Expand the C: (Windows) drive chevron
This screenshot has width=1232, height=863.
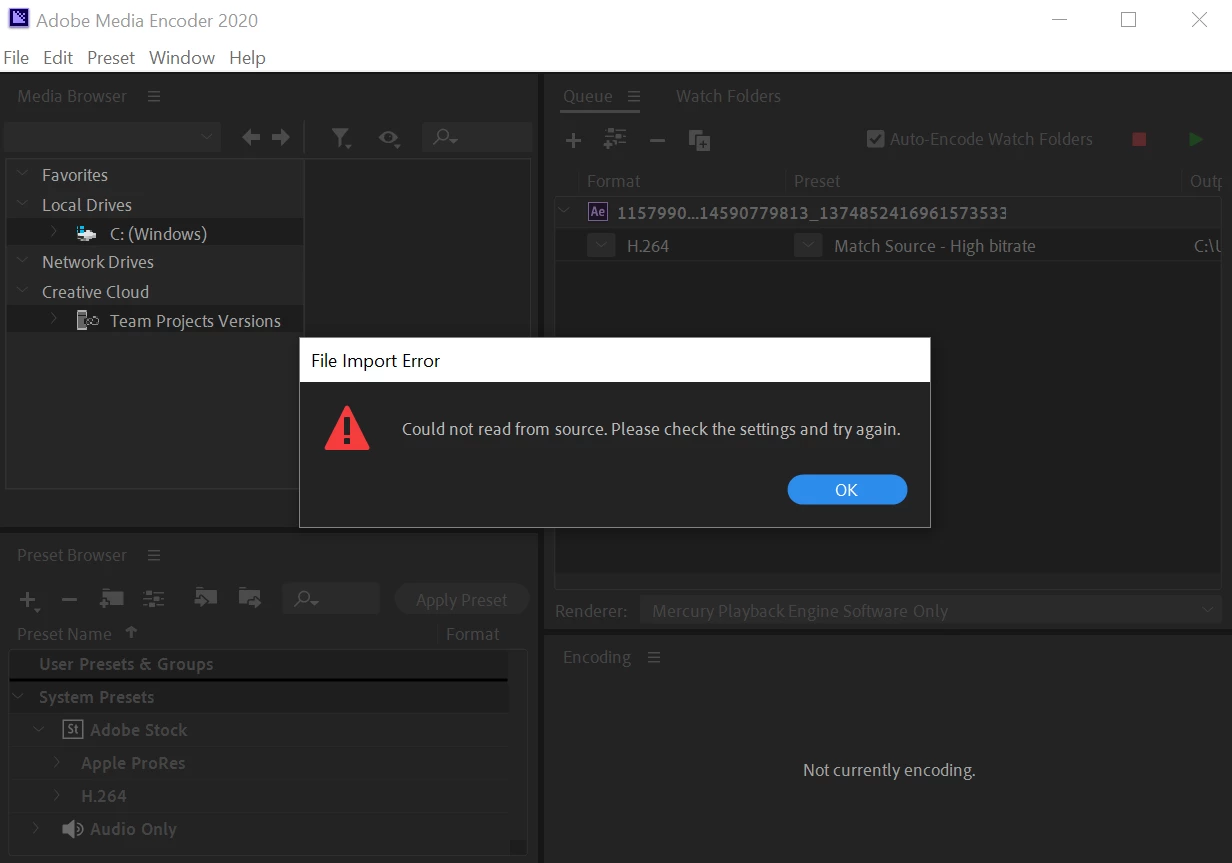[54, 233]
